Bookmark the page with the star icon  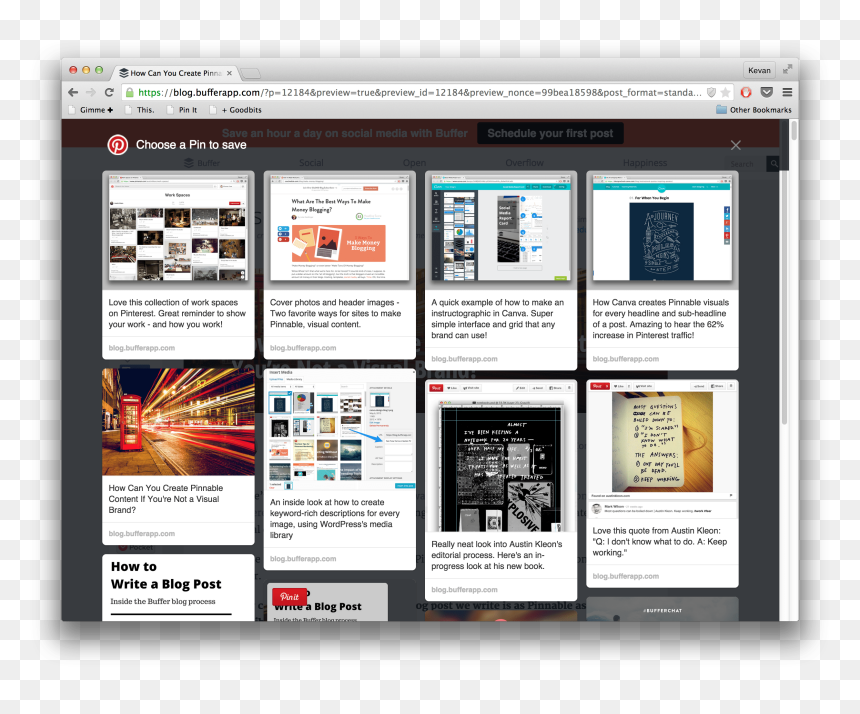point(725,92)
